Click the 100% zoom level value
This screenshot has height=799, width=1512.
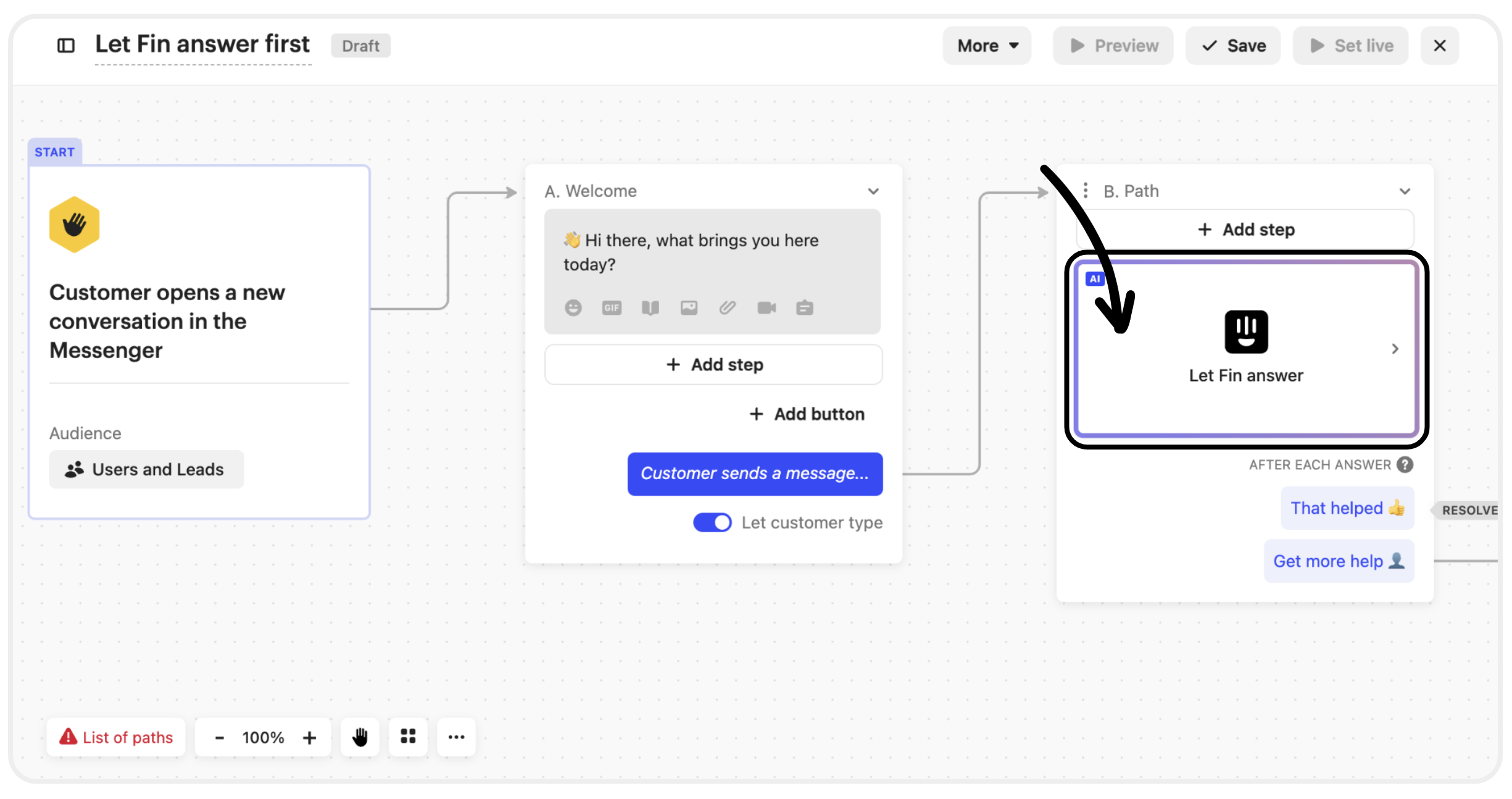pyautogui.click(x=263, y=737)
